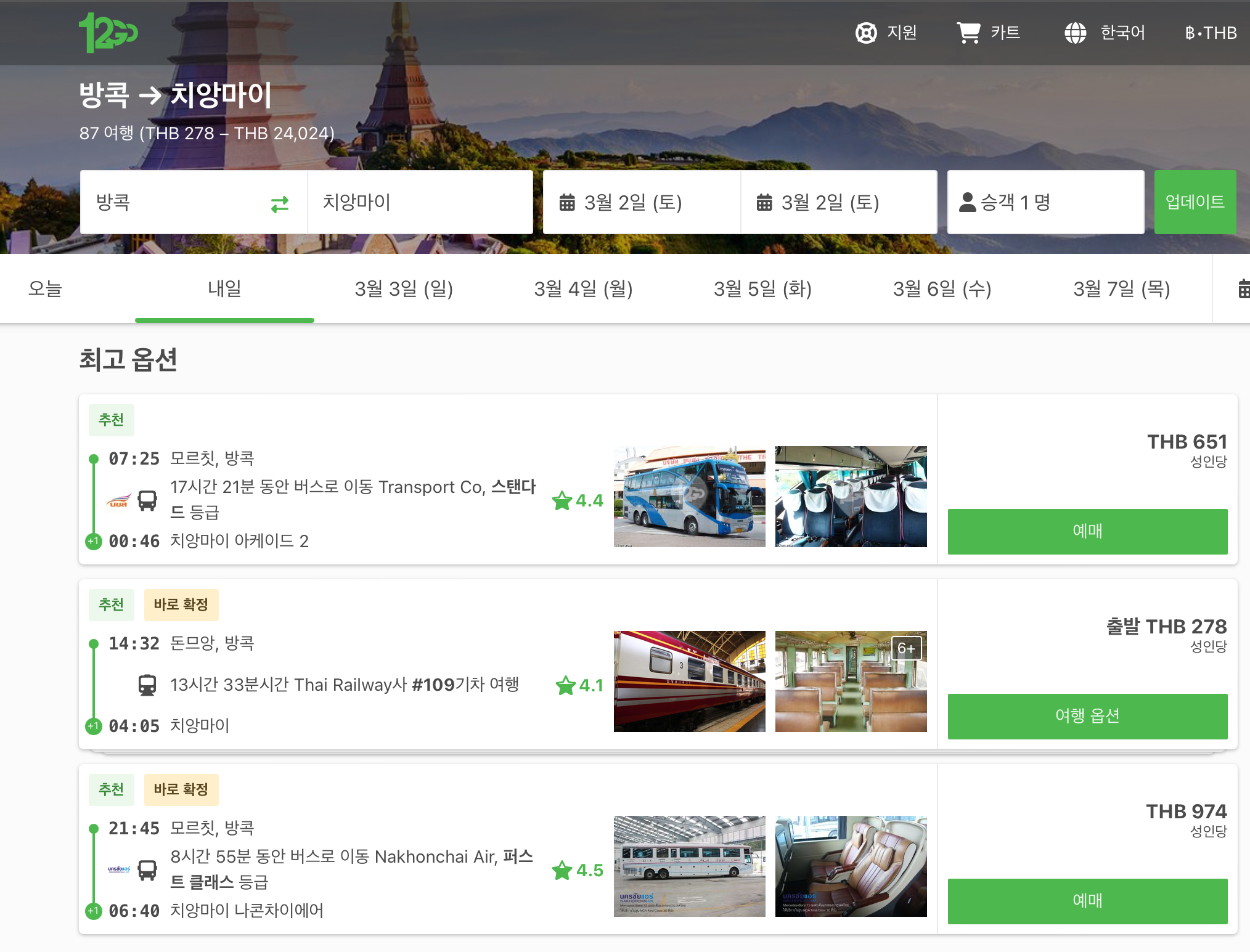Viewport: 1250px width, 952px height.
Task: Select the 3월 3일 (일) tab
Action: click(404, 288)
